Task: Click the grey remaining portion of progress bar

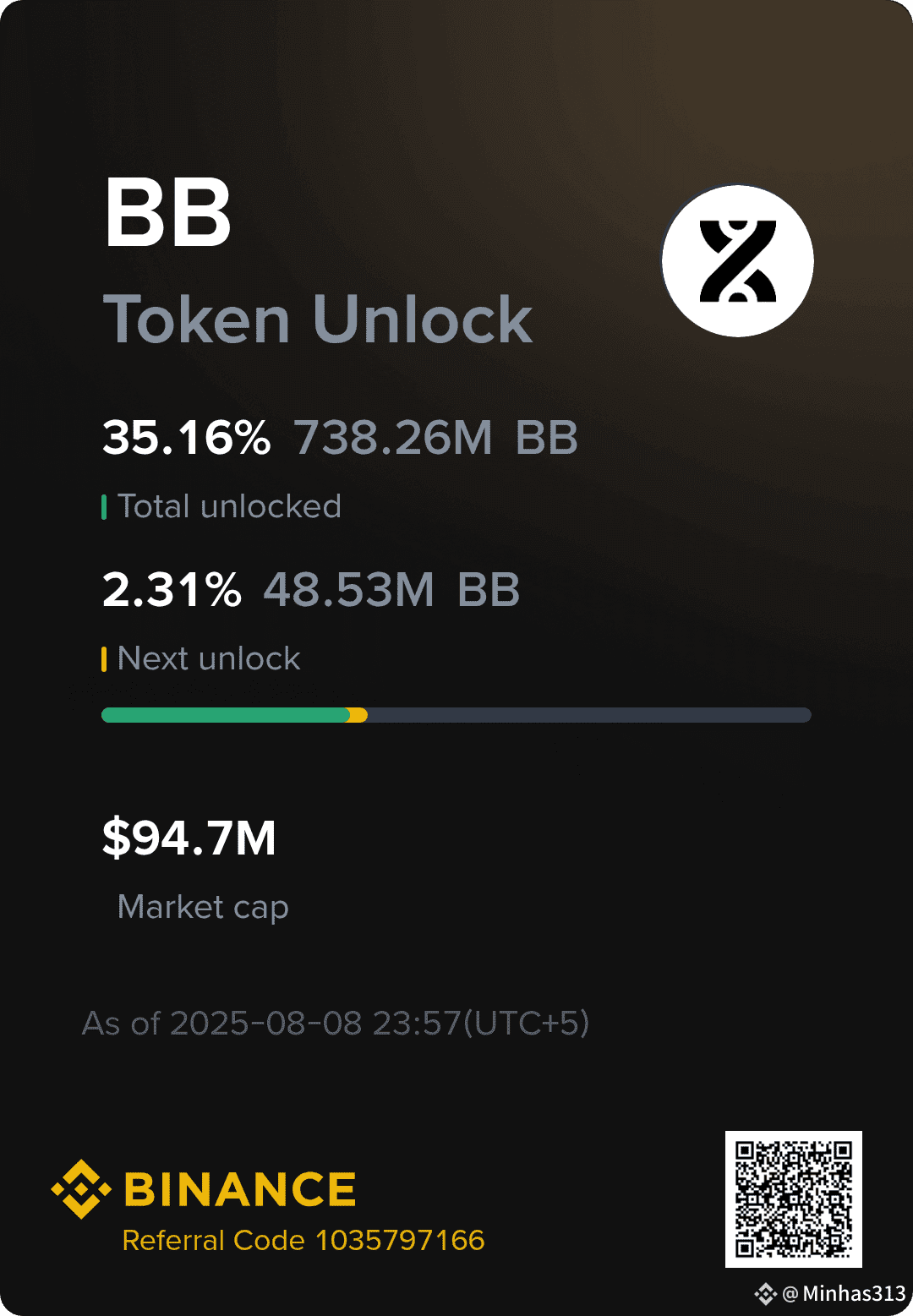Action: [589, 715]
